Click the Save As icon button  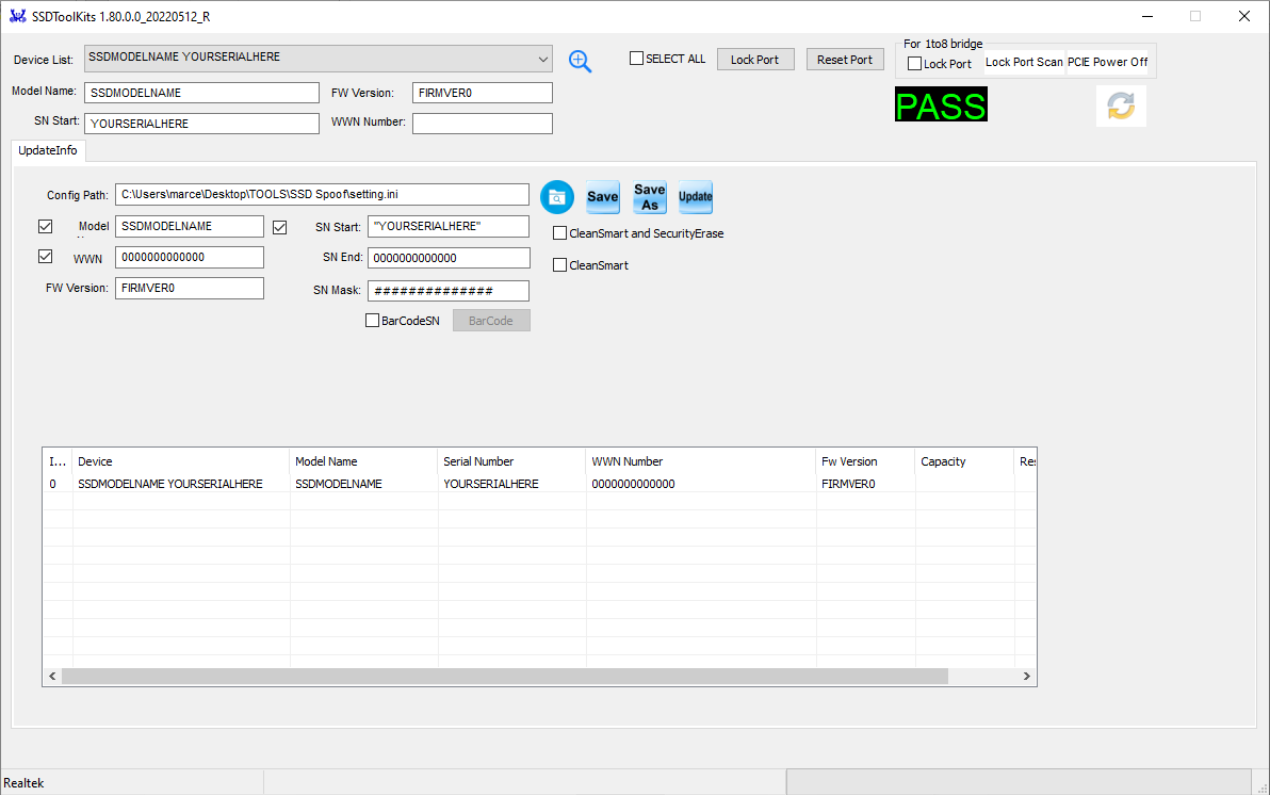650,197
